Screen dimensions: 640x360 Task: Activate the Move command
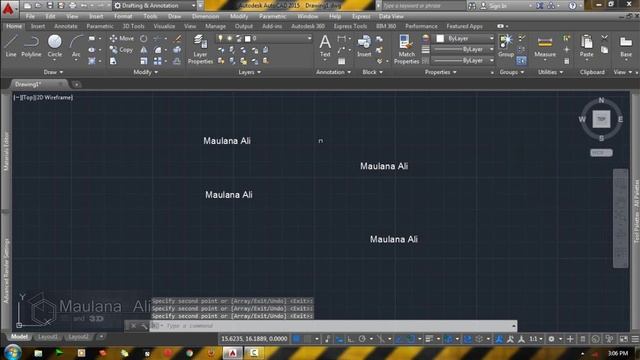[x=122, y=38]
